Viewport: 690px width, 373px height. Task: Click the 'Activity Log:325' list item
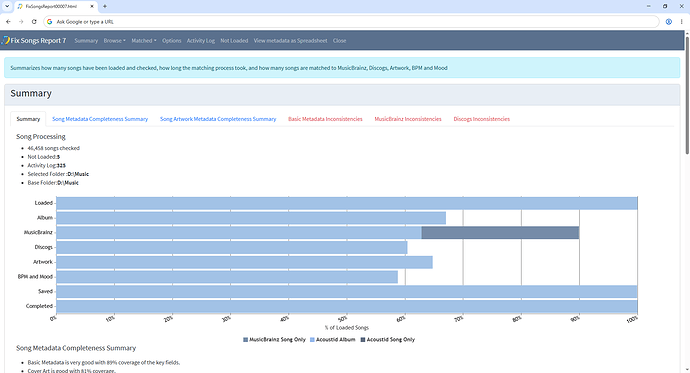[47, 165]
